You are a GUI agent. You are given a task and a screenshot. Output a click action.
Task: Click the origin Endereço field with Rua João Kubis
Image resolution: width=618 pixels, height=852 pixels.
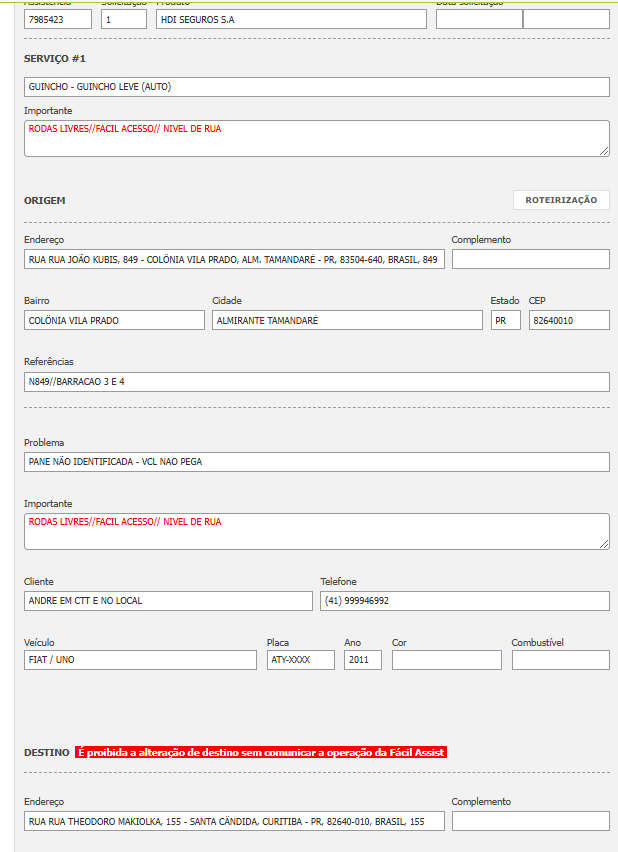(x=234, y=260)
